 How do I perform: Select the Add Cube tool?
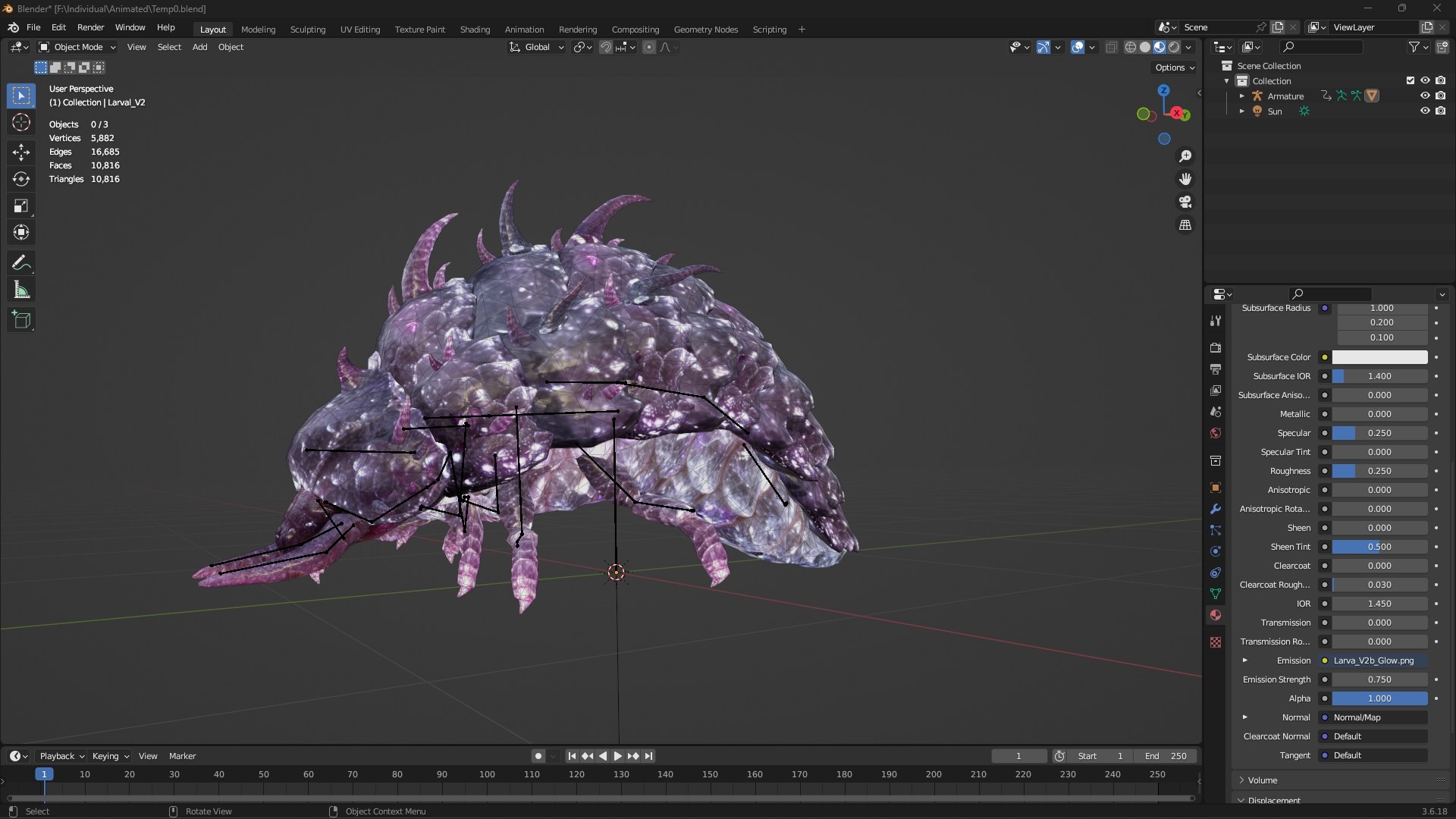[x=21, y=320]
